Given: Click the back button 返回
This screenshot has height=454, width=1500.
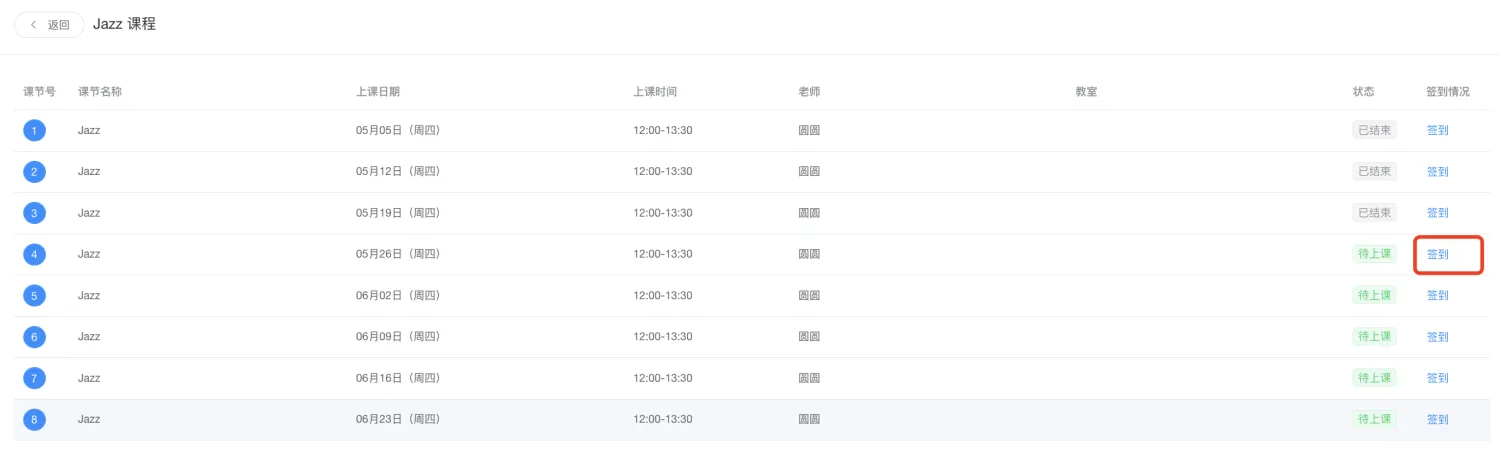Looking at the screenshot, I should 50,25.
